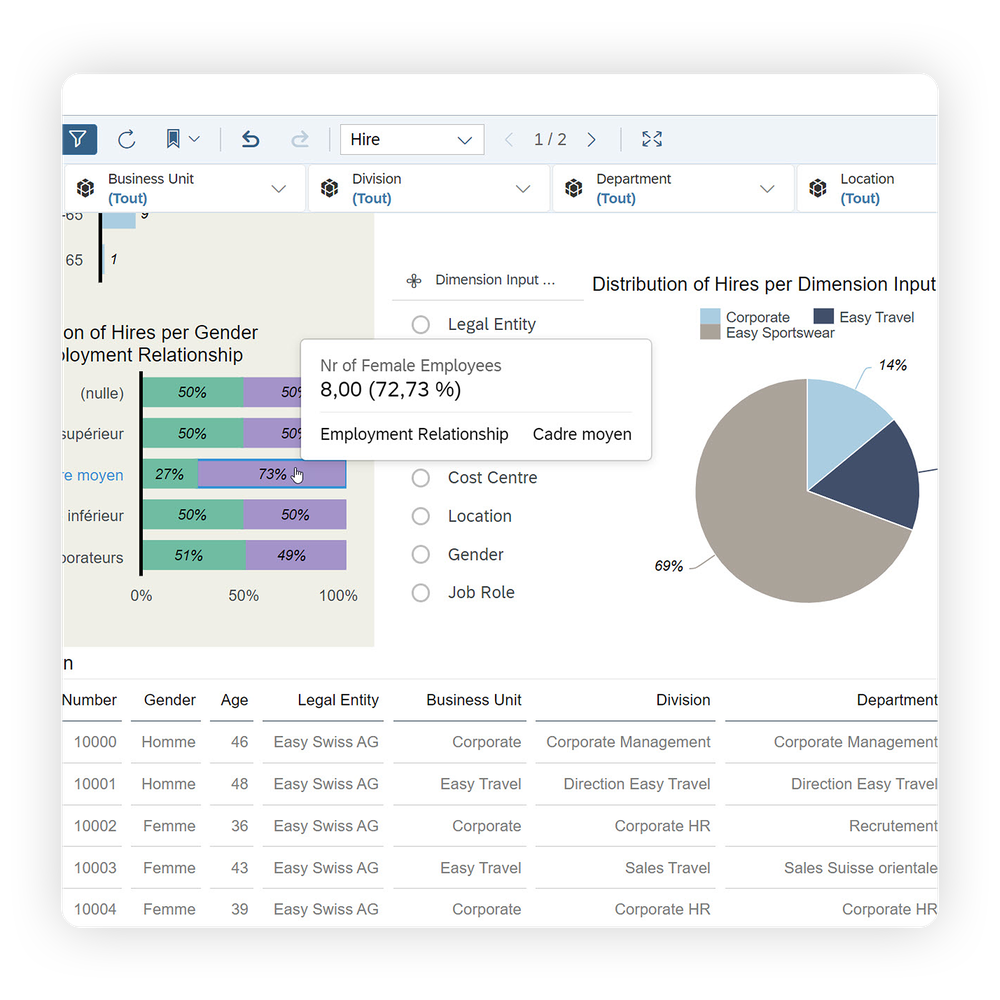
Task: Go to next page with arrow
Action: pyautogui.click(x=591, y=139)
